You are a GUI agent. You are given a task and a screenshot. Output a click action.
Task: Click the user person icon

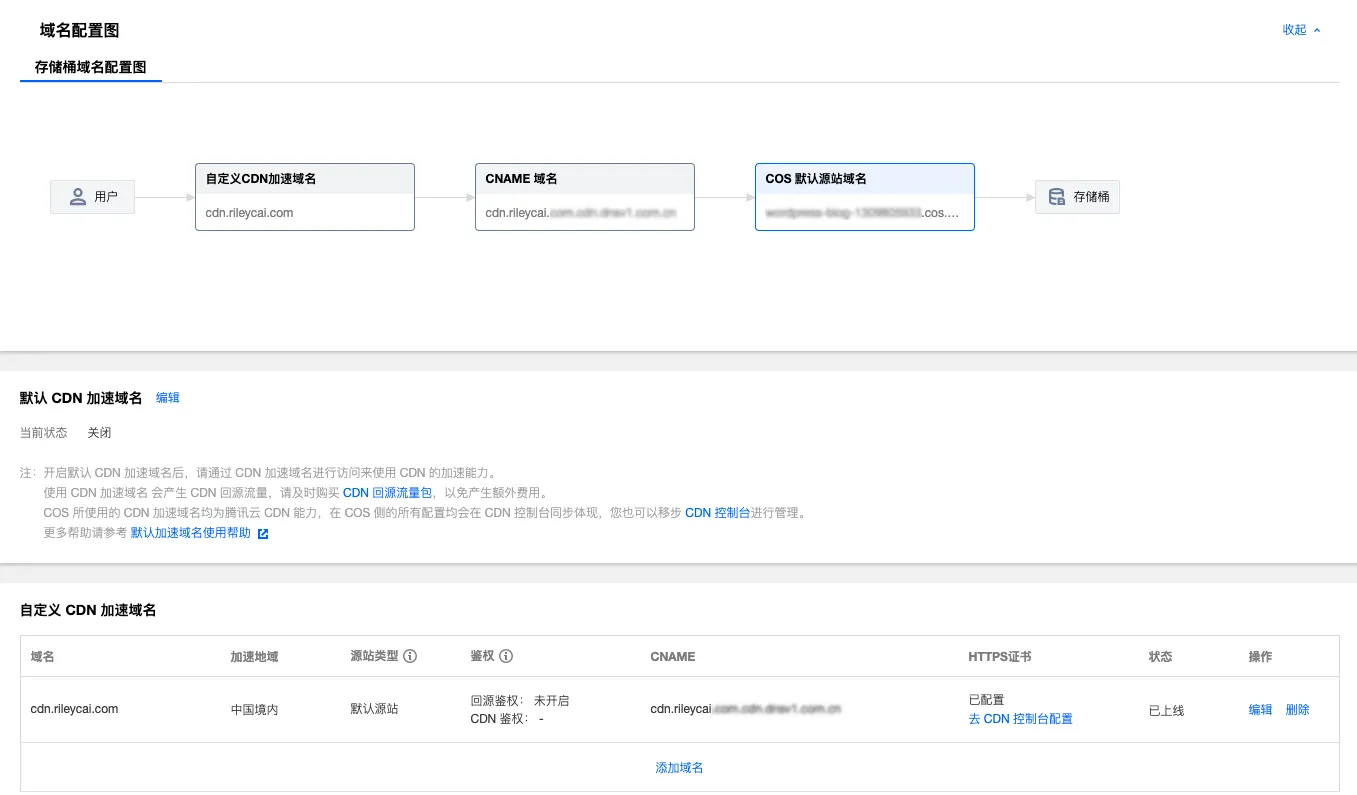(x=78, y=197)
